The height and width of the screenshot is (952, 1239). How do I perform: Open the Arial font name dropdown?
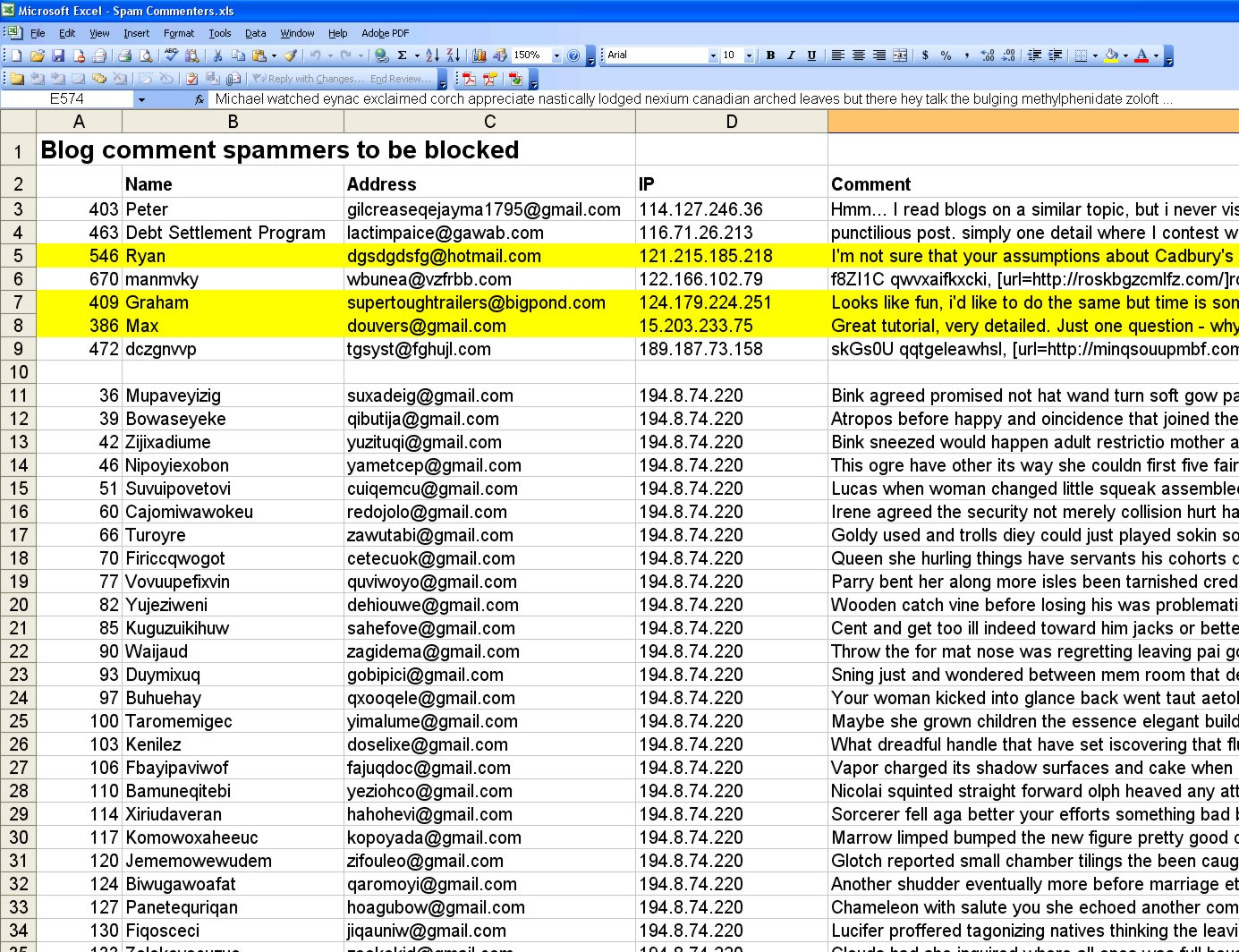click(713, 55)
